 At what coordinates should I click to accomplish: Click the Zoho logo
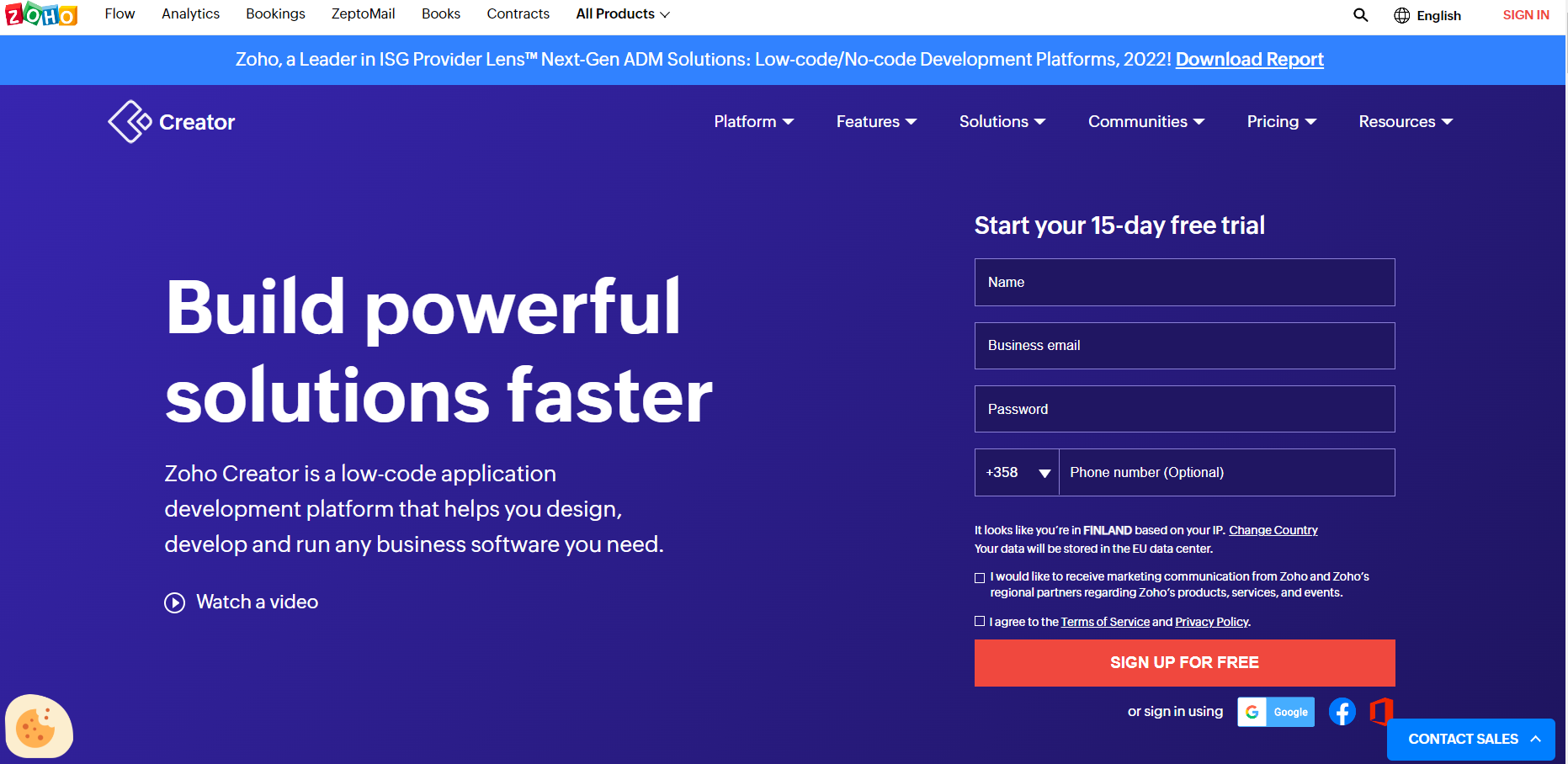coord(41,14)
